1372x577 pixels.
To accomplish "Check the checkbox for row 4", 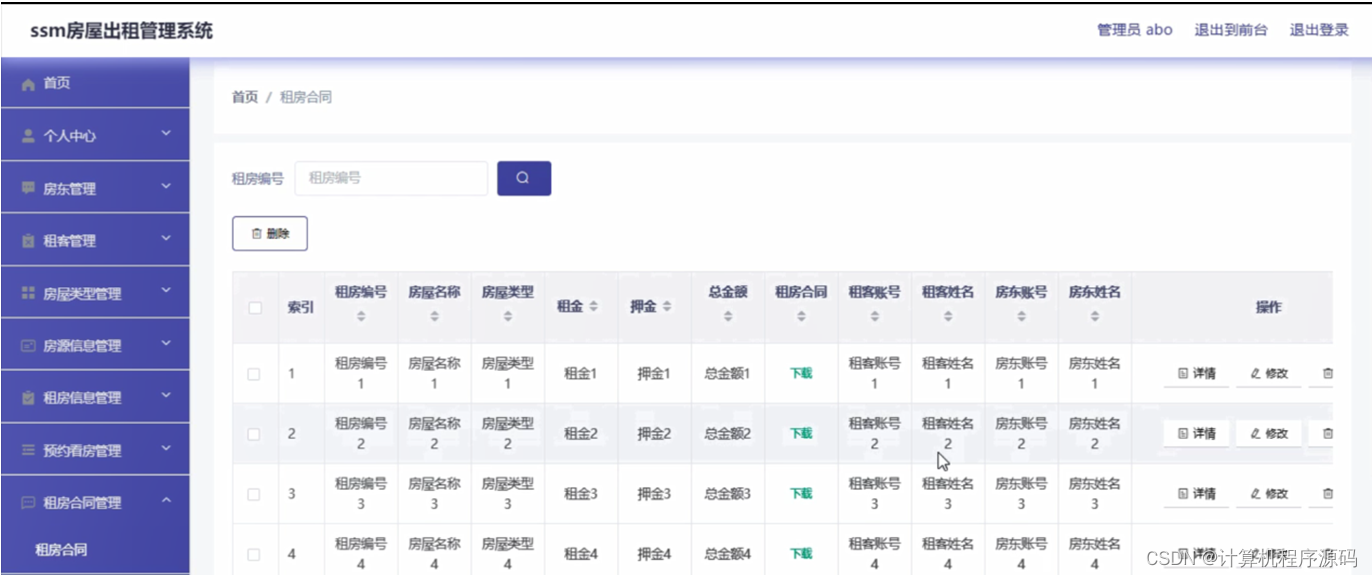I will (254, 554).
